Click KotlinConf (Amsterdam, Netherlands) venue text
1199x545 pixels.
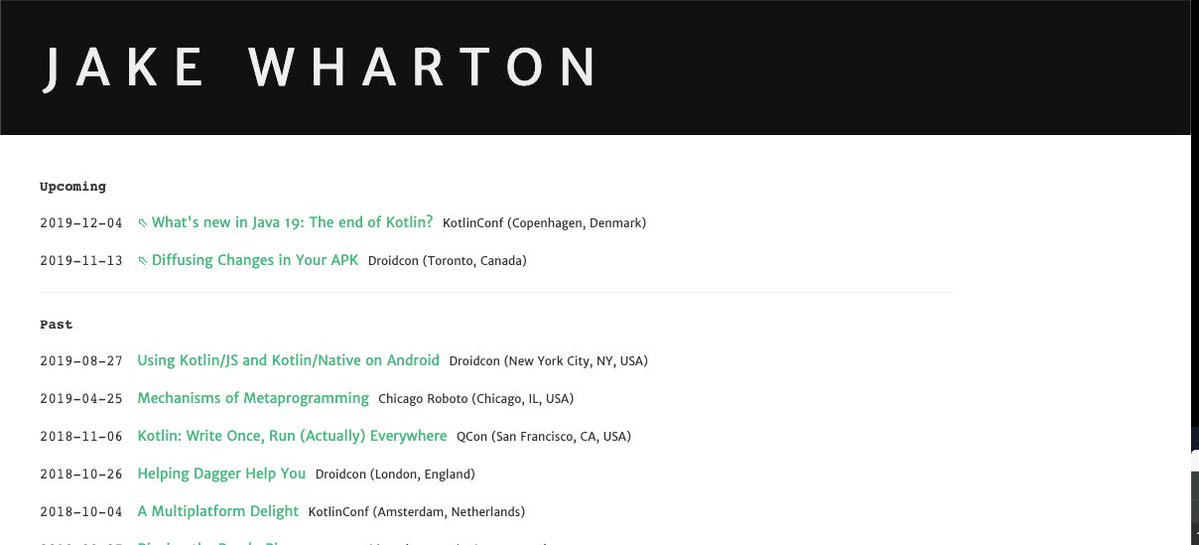(417, 512)
